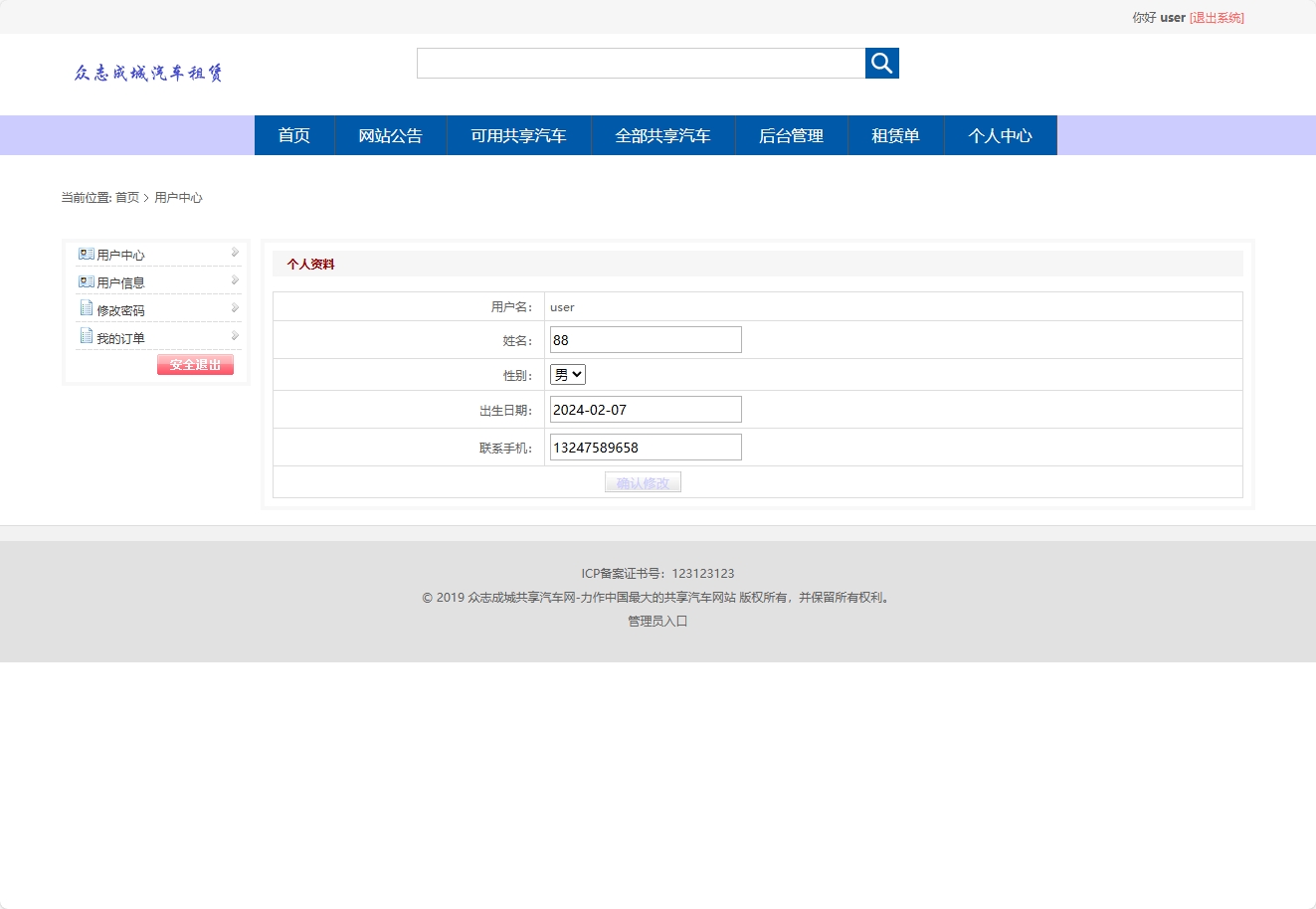
Task: Click the [退出系统] logout link
Action: pyautogui.click(x=1218, y=17)
